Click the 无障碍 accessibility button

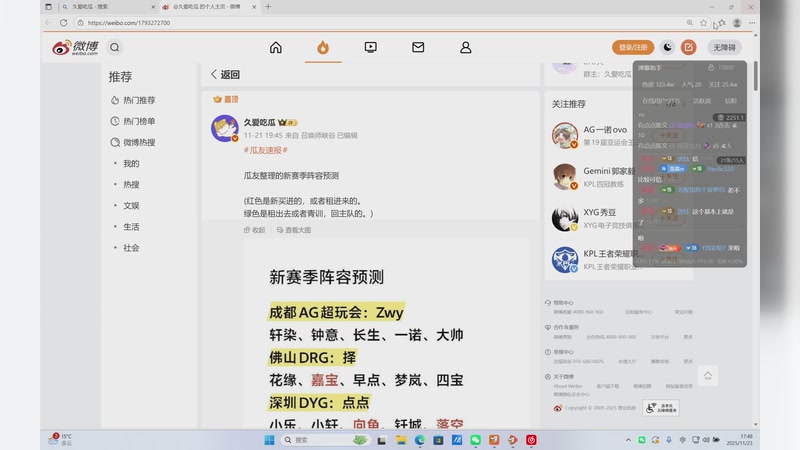(724, 47)
